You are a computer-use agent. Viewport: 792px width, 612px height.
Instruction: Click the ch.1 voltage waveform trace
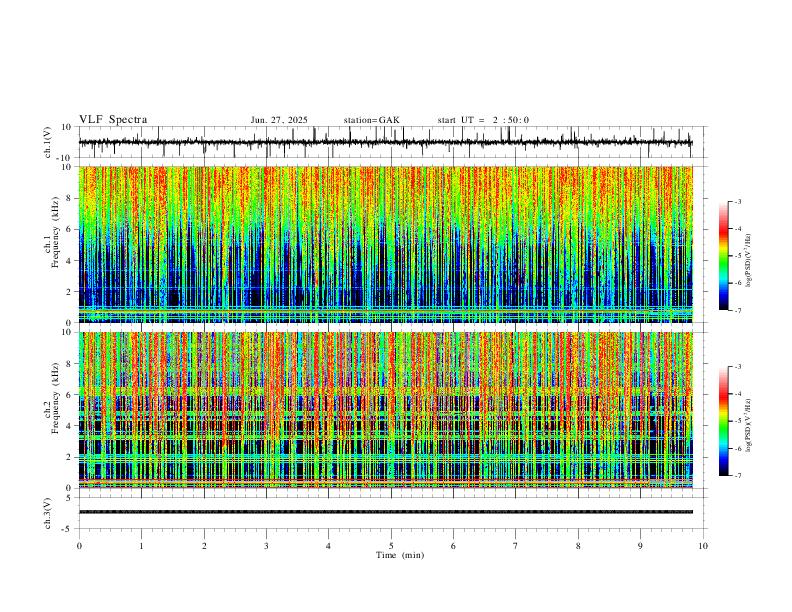(x=385, y=142)
